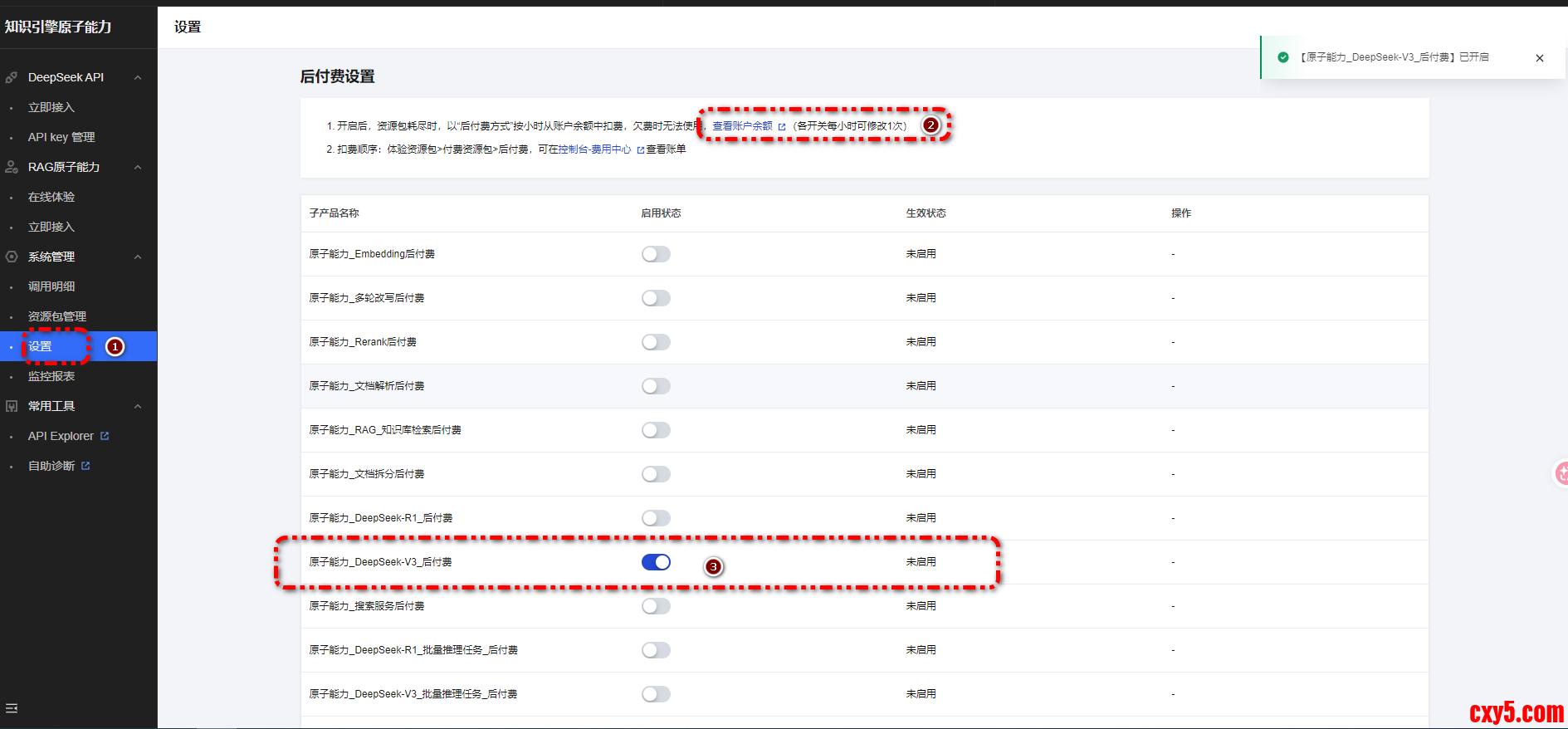Open the floating assistant icon at right edge
Viewport: 1568px width, 729px height.
click(x=1561, y=473)
